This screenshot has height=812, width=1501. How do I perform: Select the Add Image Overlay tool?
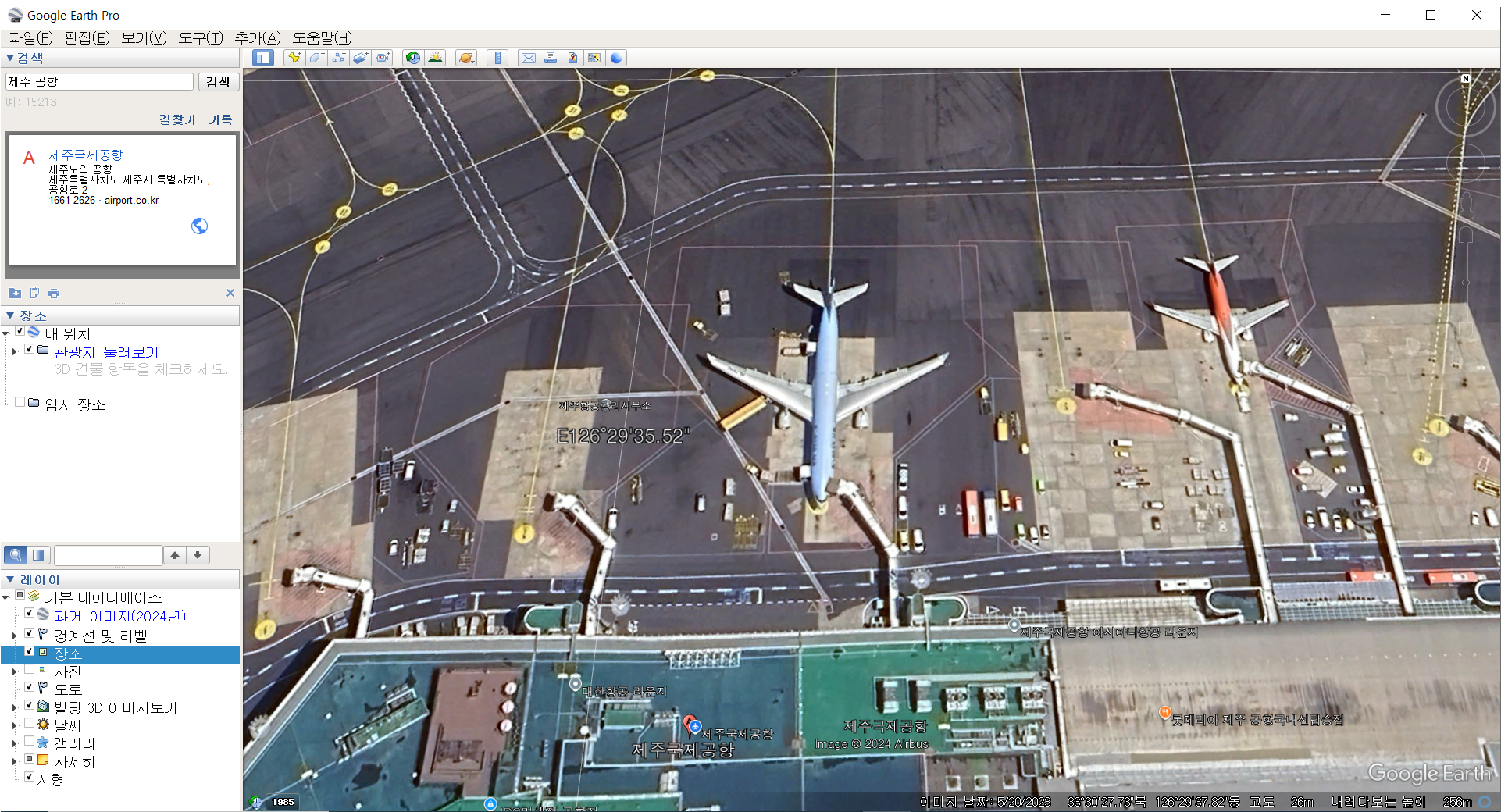coord(360,58)
